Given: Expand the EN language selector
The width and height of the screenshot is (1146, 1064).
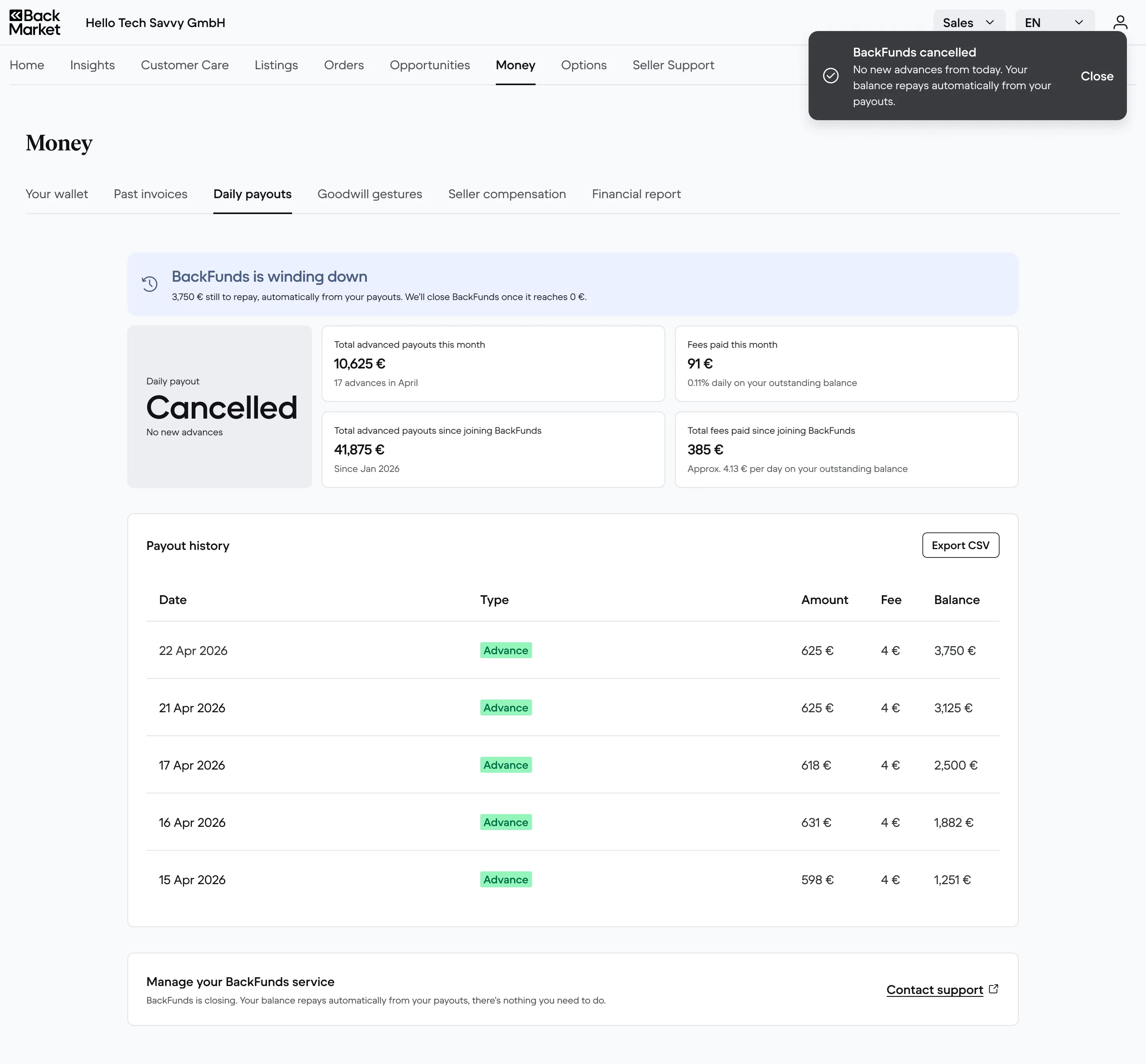Looking at the screenshot, I should coord(1054,22).
